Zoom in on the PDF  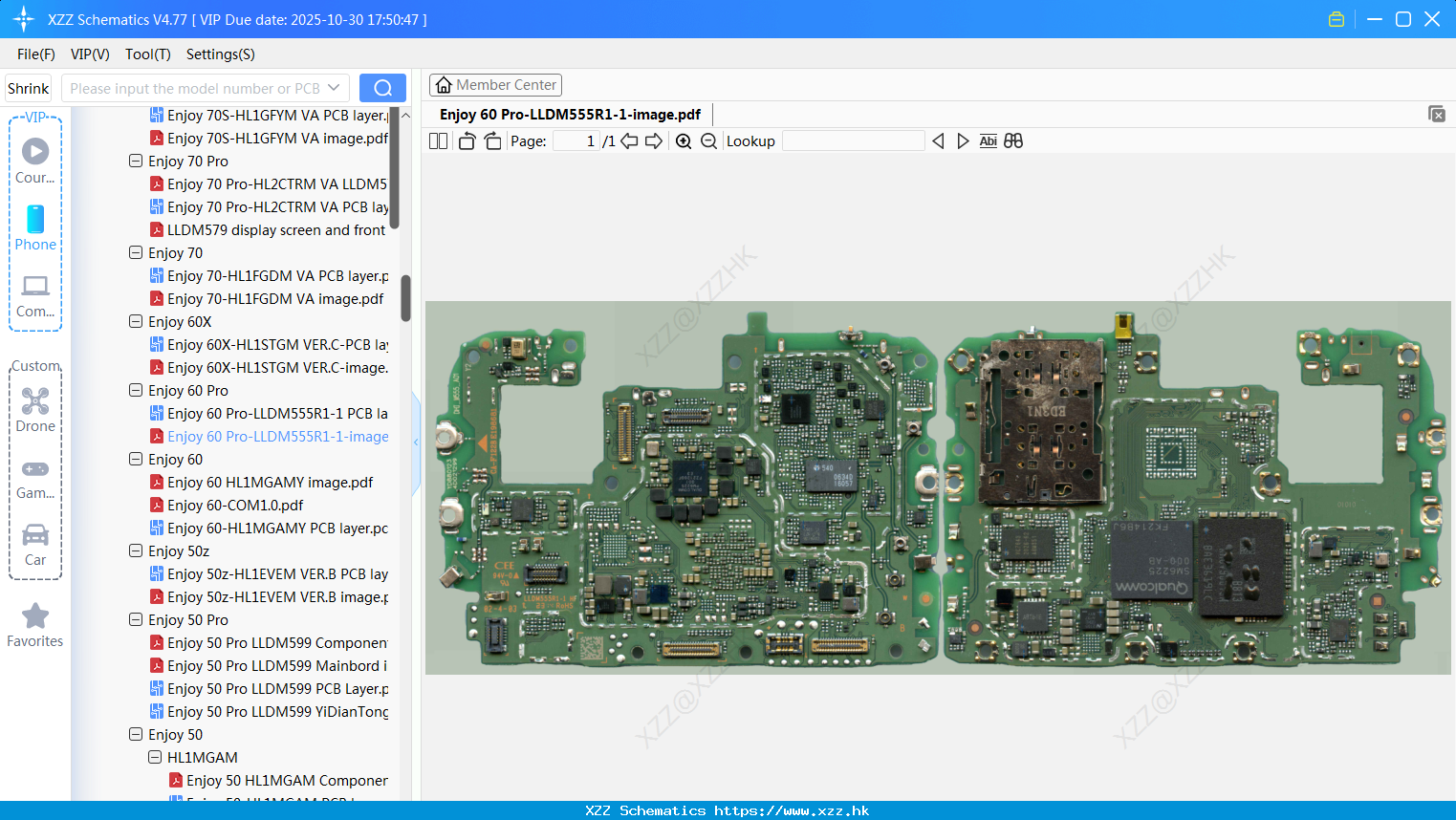(x=684, y=141)
